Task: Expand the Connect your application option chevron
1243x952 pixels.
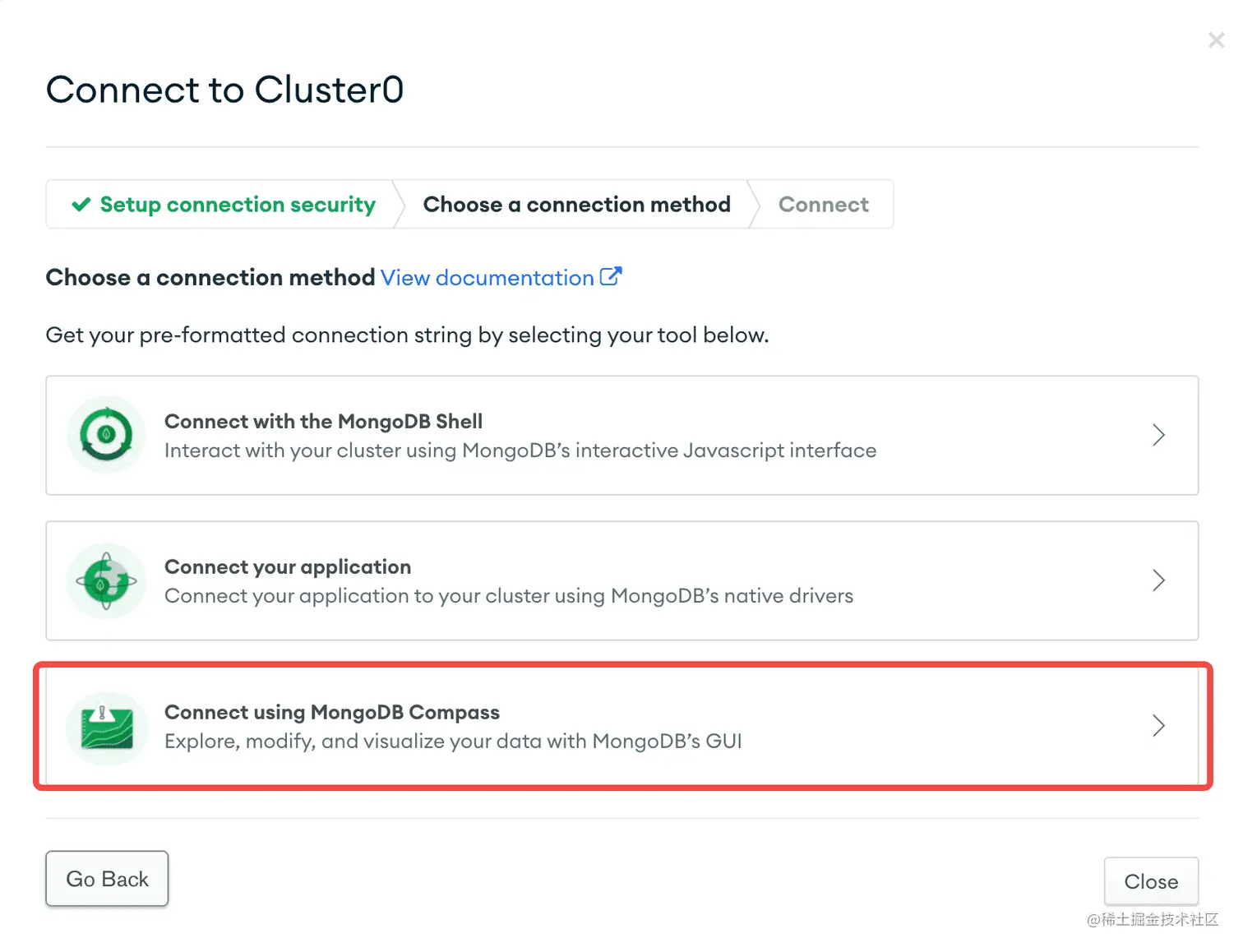Action: [x=1158, y=580]
